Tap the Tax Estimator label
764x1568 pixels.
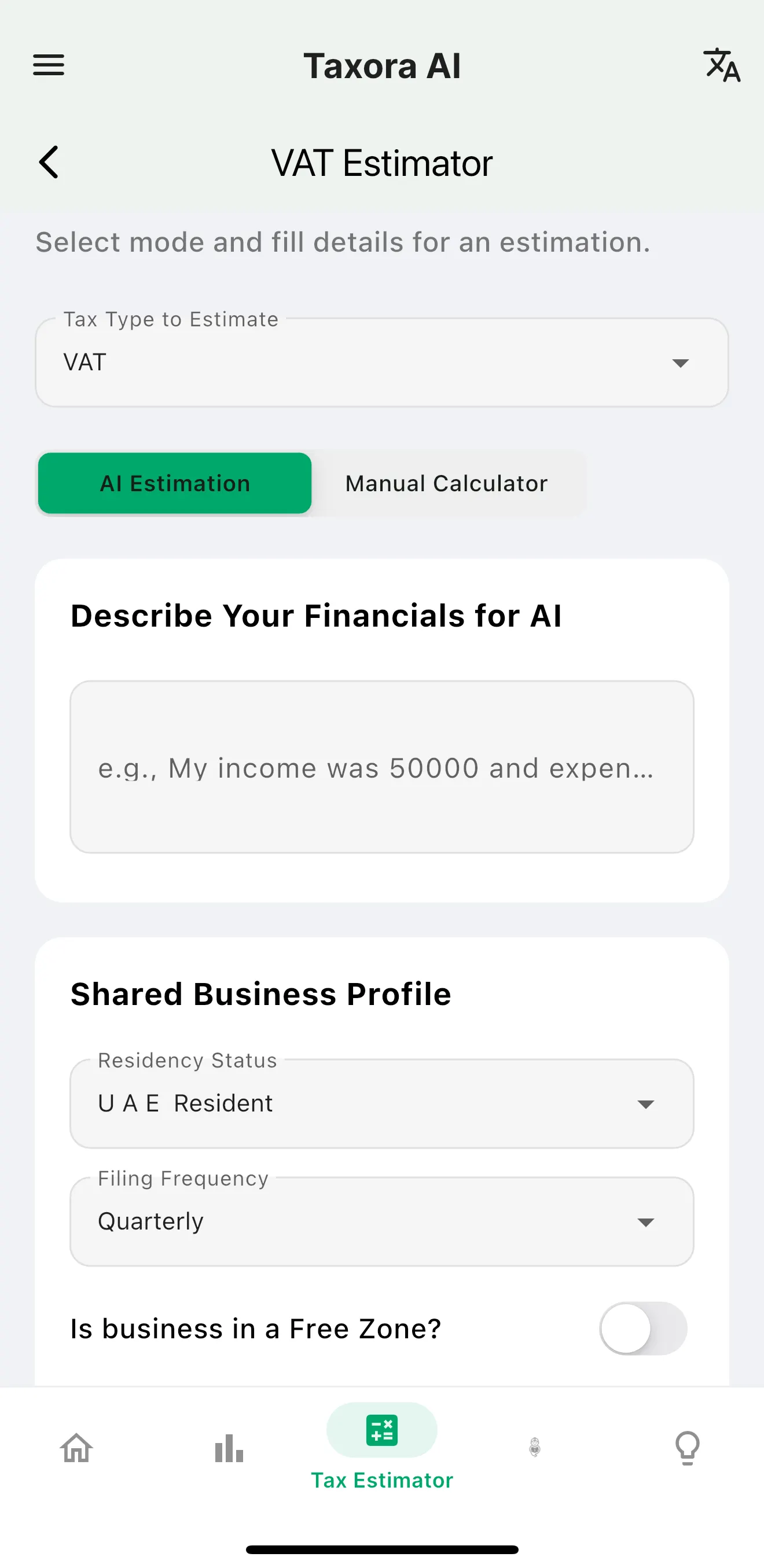(x=383, y=1479)
